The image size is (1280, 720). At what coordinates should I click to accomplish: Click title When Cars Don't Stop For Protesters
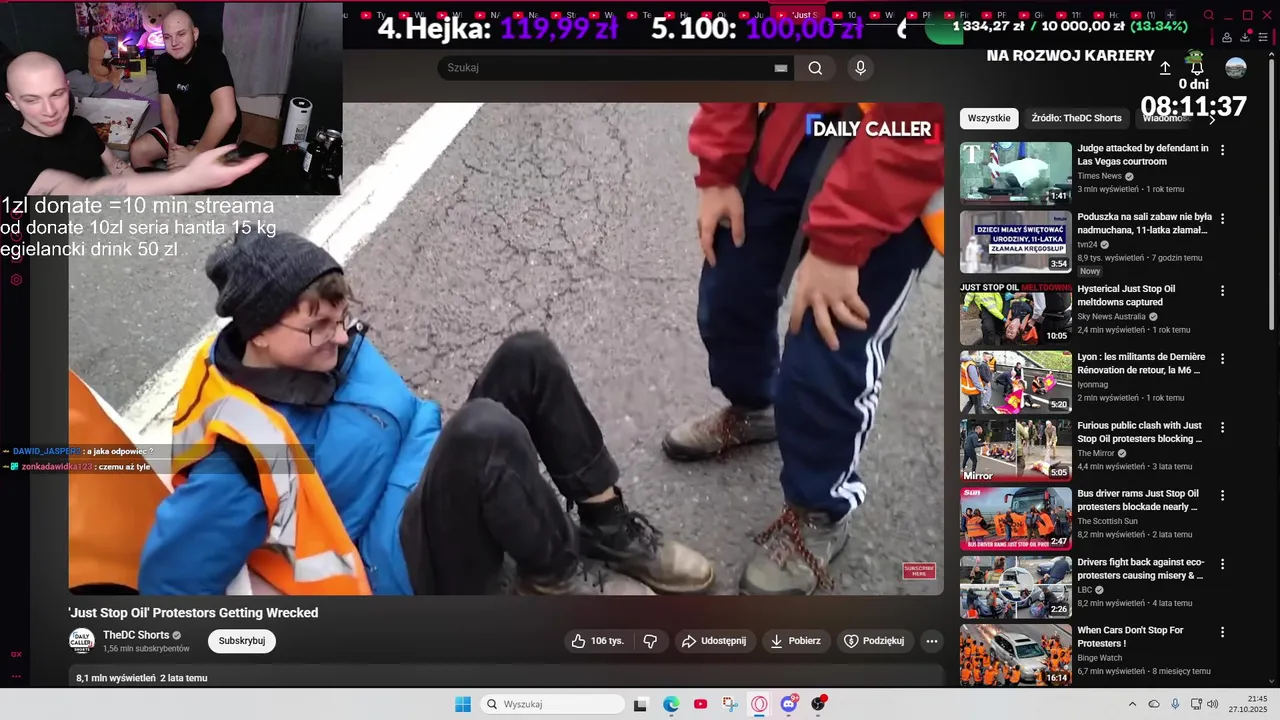pyautogui.click(x=1130, y=637)
